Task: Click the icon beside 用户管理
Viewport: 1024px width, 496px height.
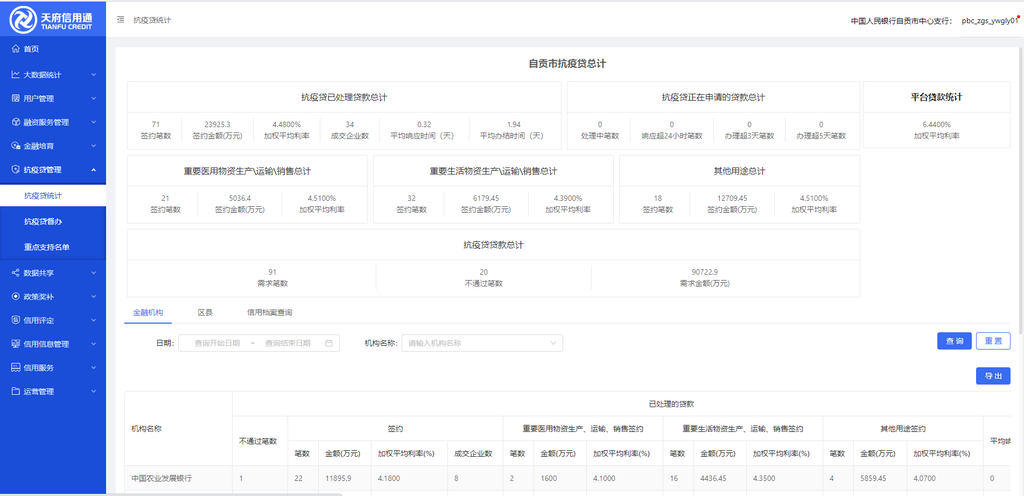Action: [15, 98]
